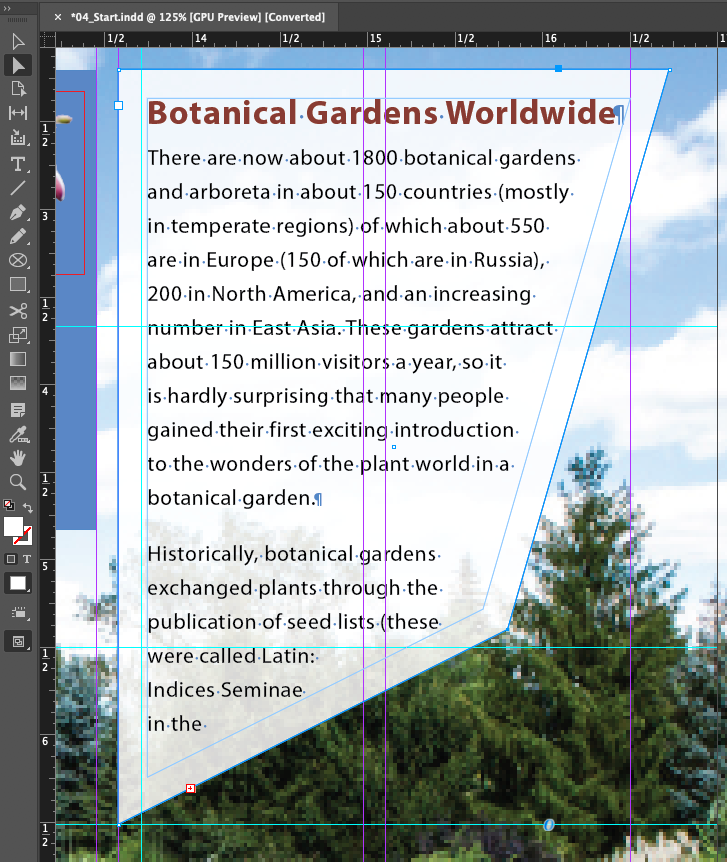
Task: Select the Line tool
Action: pos(18,188)
